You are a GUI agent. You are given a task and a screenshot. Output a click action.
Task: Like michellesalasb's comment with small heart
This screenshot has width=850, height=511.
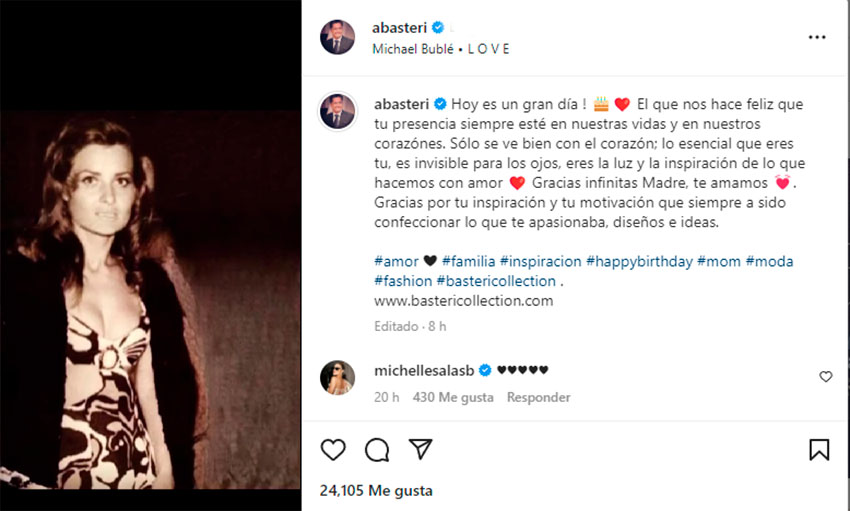[826, 377]
